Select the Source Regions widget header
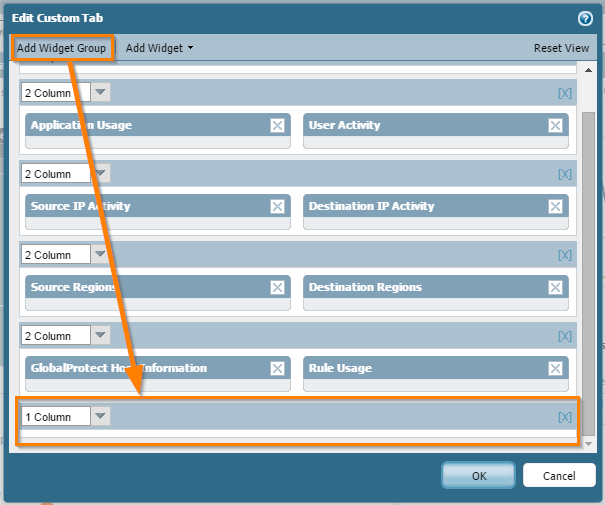 pyautogui.click(x=158, y=287)
